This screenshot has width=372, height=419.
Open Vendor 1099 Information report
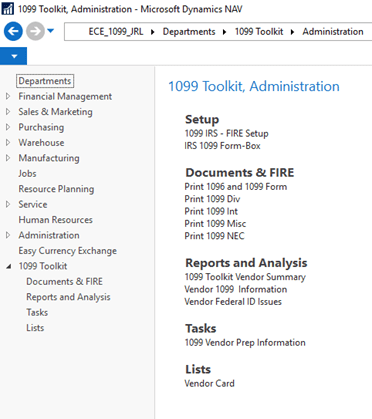click(236, 289)
